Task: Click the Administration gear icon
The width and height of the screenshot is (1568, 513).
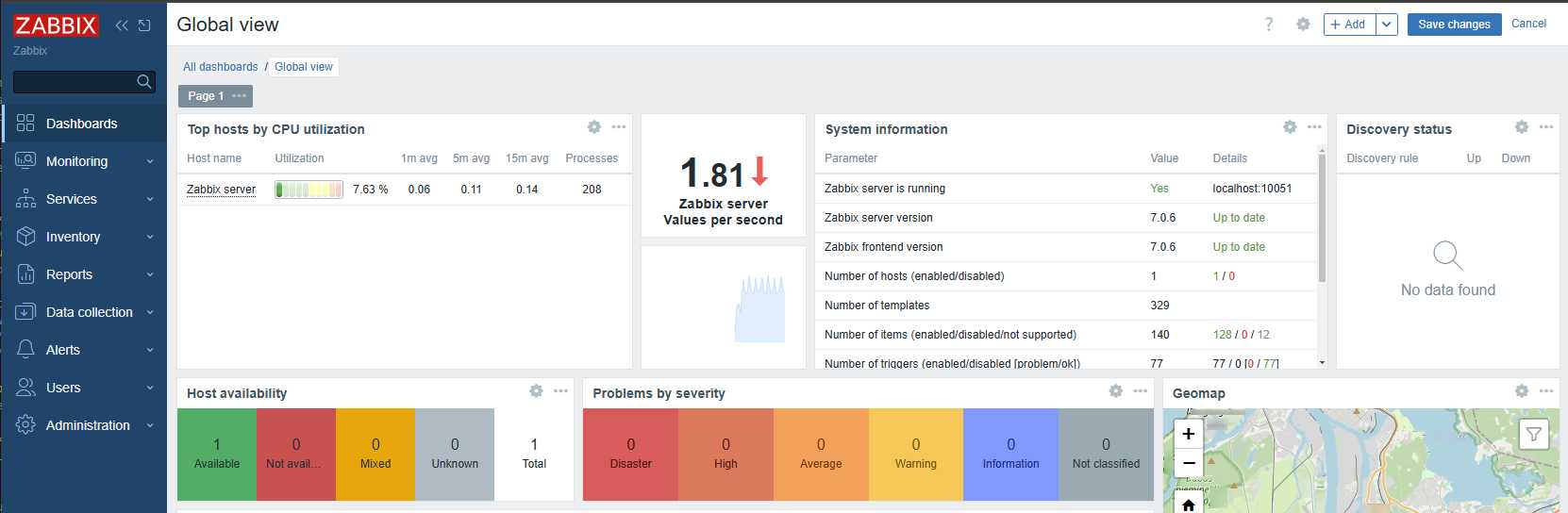Action: pyautogui.click(x=25, y=424)
